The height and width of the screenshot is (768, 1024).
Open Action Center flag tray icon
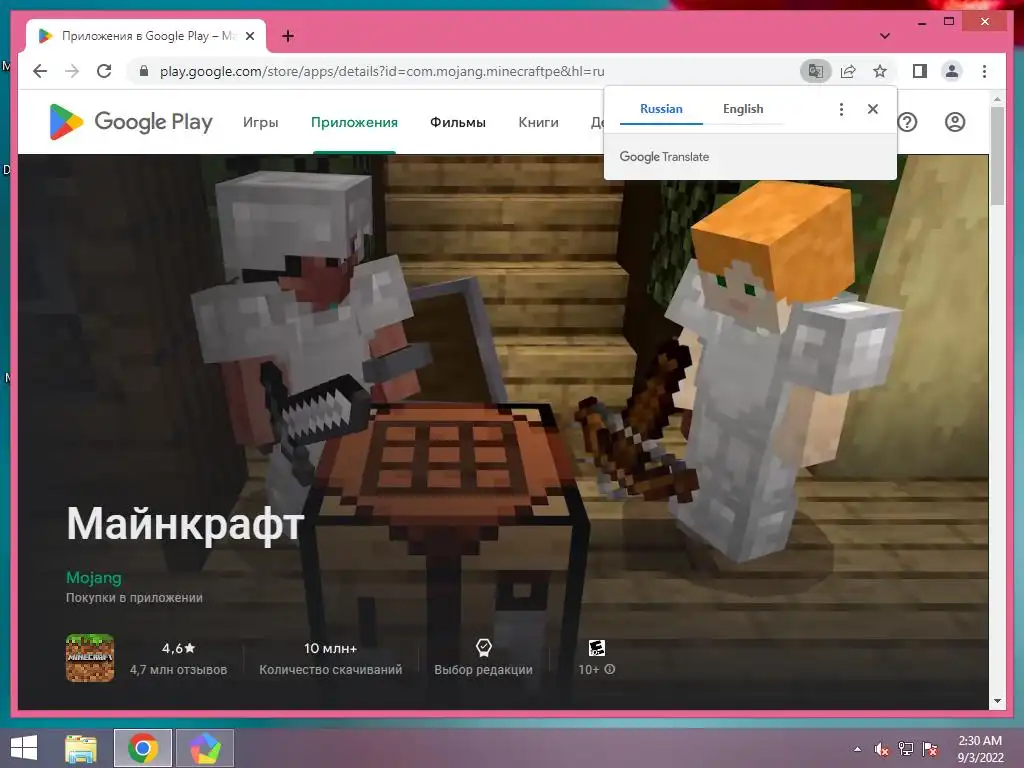pyautogui.click(x=930, y=749)
